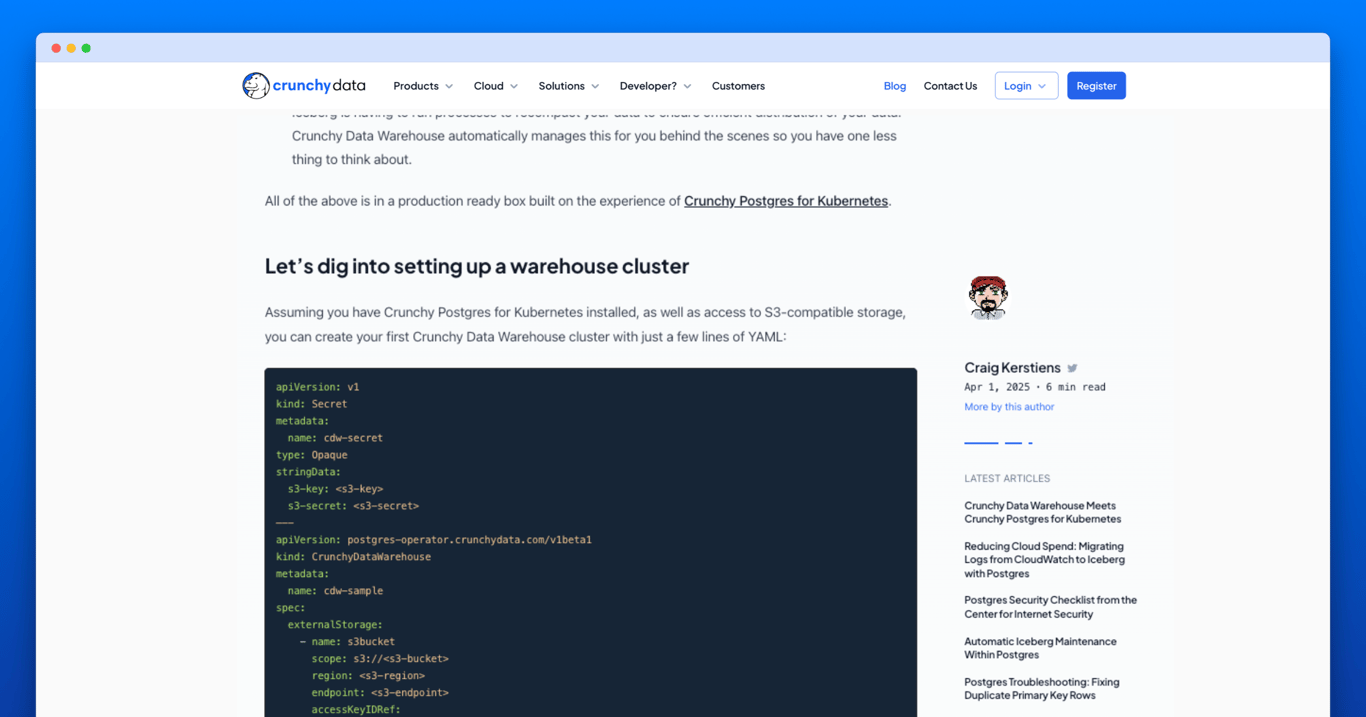Click the 'apiVersion: v1' code line
Image resolution: width=1366 pixels, height=717 pixels.
click(318, 387)
